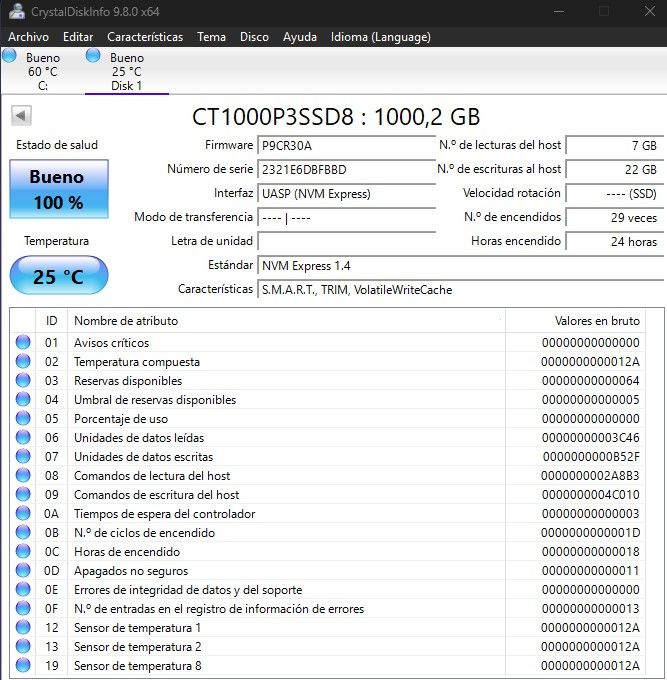Click the previous disk arrow button

21,115
